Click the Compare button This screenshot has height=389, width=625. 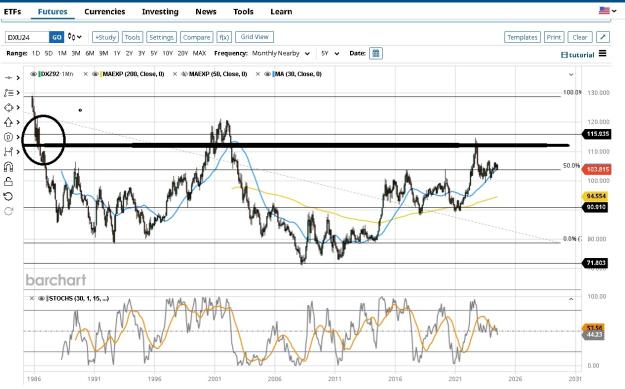tap(197, 37)
